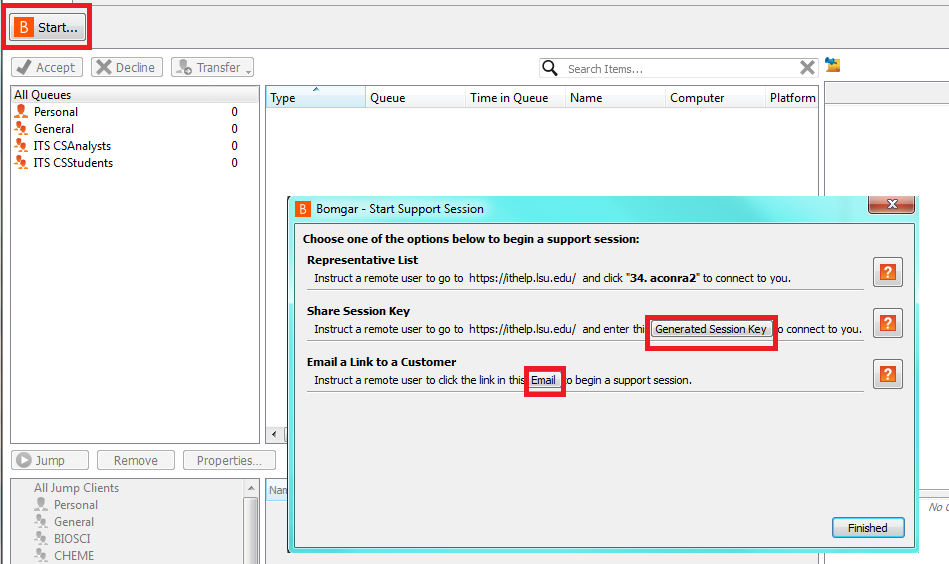Select the General queue

tap(135, 129)
